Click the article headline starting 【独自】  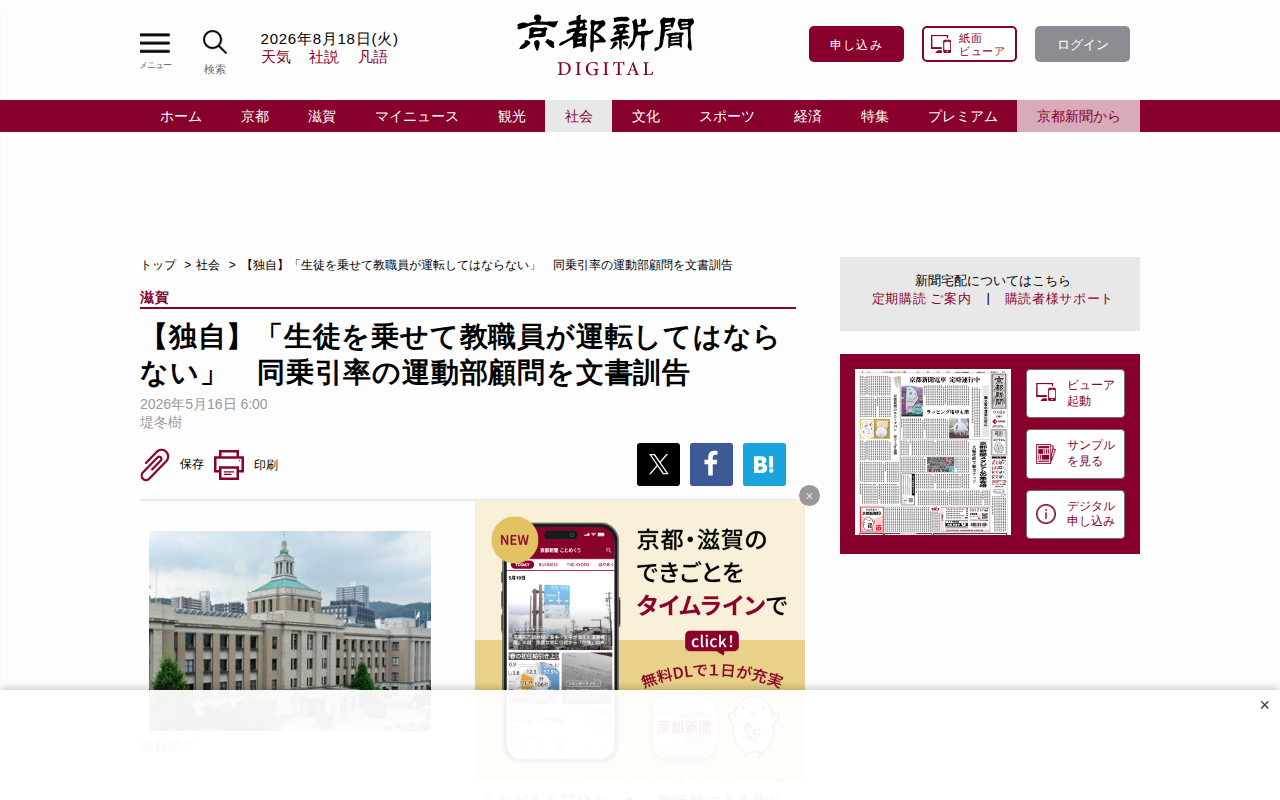pyautogui.click(x=459, y=354)
